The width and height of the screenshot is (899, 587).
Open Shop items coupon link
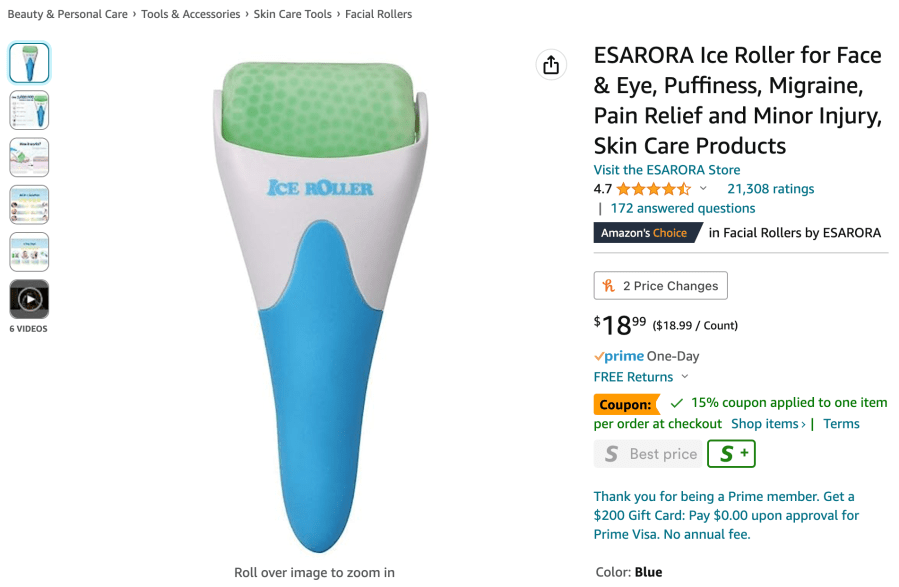[x=768, y=424]
